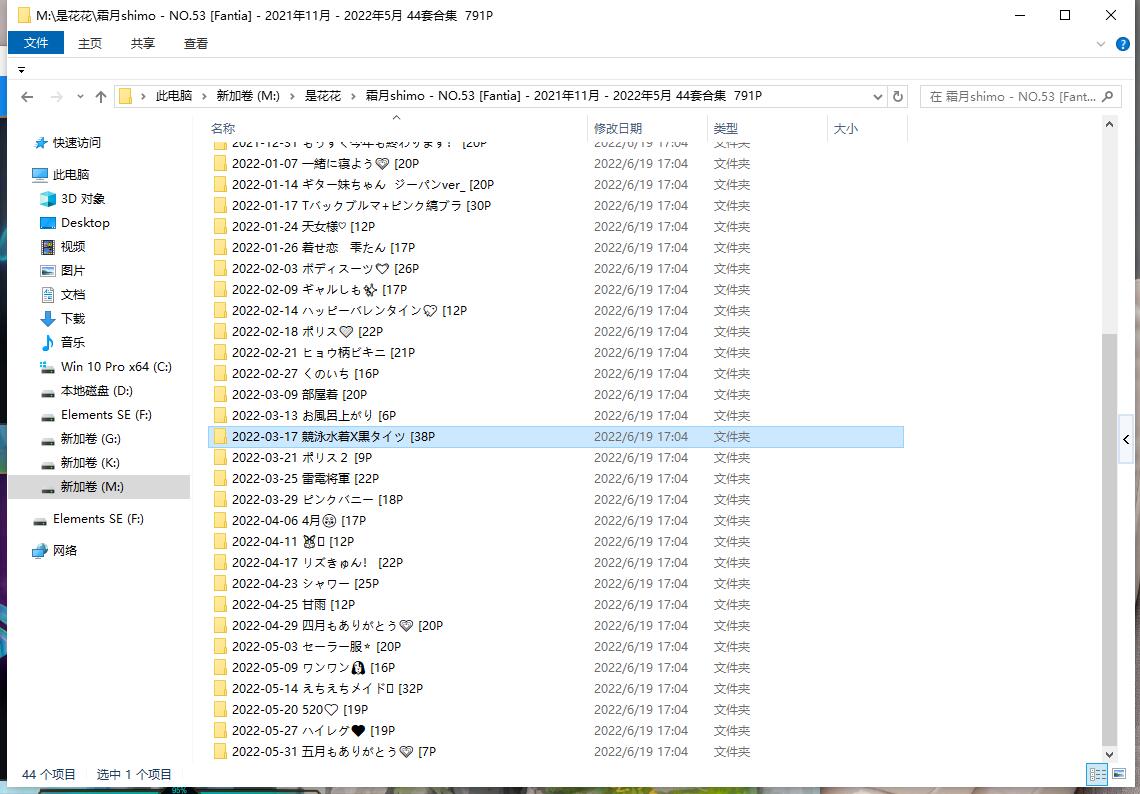Click the vertical scrollbar in file list
This screenshot has height=794, width=1140.
pos(1110,540)
